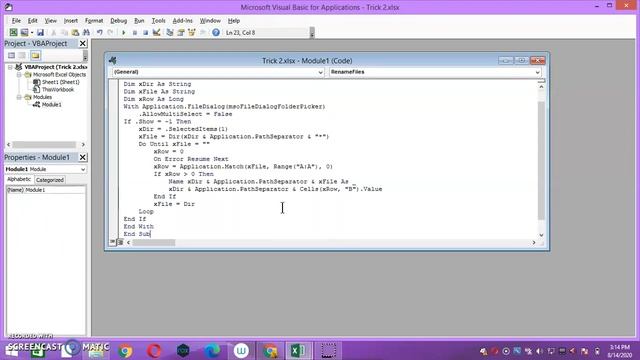
Task: Toggle Design Mode icon in toolbar
Action: (x=156, y=32)
